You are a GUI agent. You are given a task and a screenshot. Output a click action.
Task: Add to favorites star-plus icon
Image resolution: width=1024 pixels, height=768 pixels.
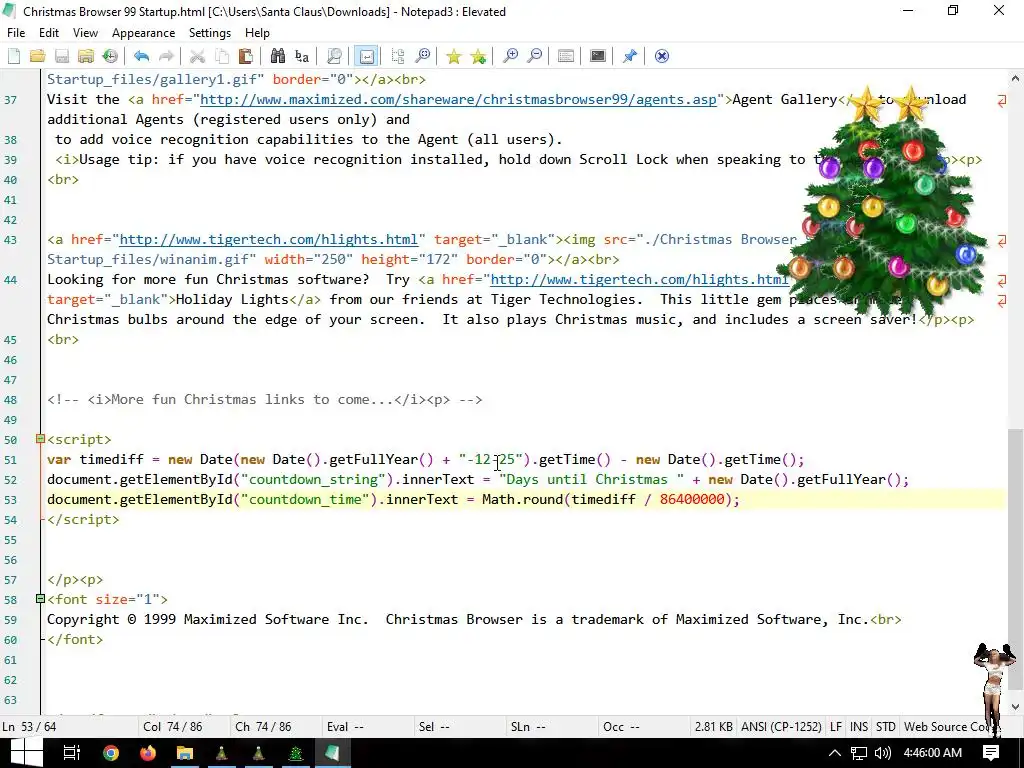tap(479, 56)
